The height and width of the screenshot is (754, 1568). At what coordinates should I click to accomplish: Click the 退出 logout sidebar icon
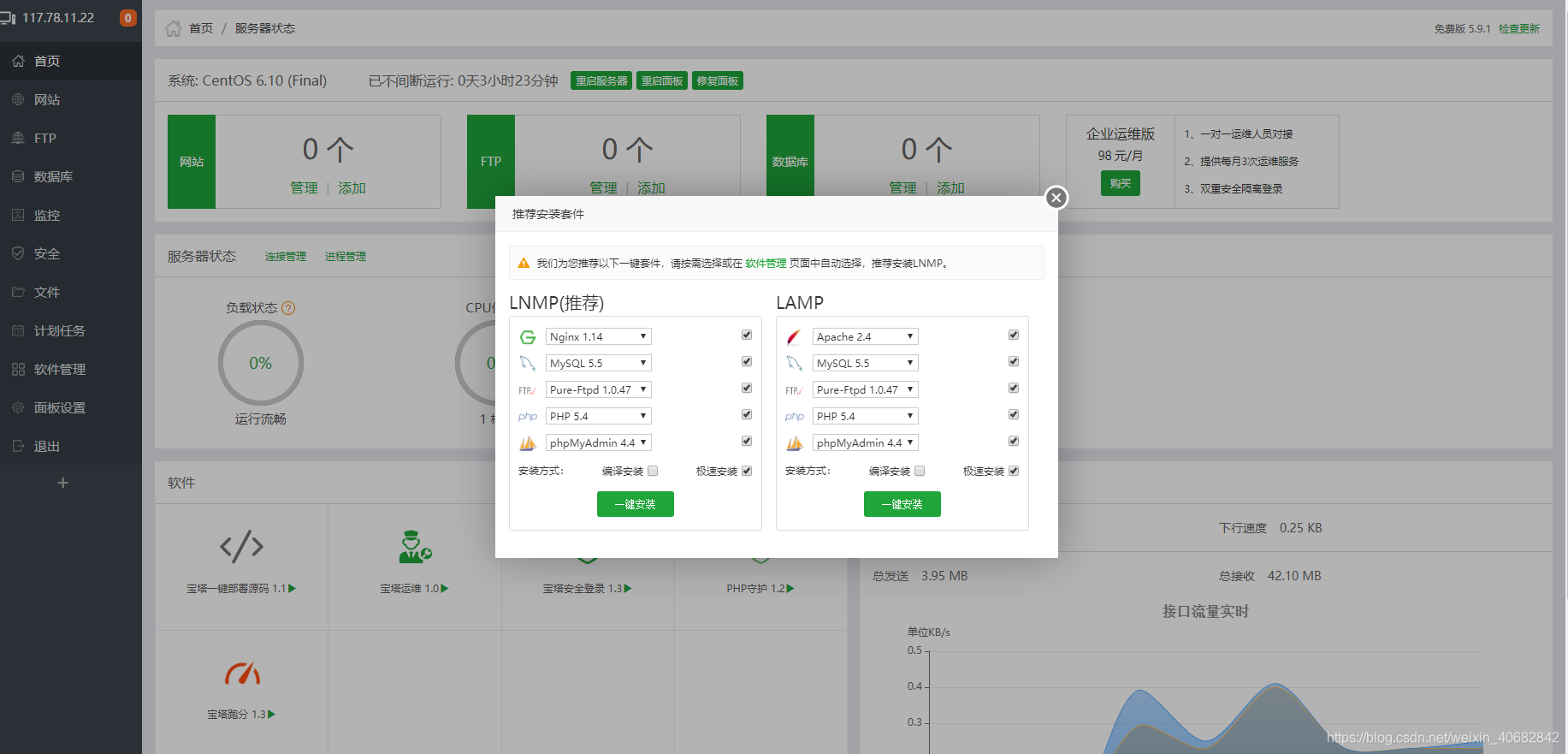[18, 446]
